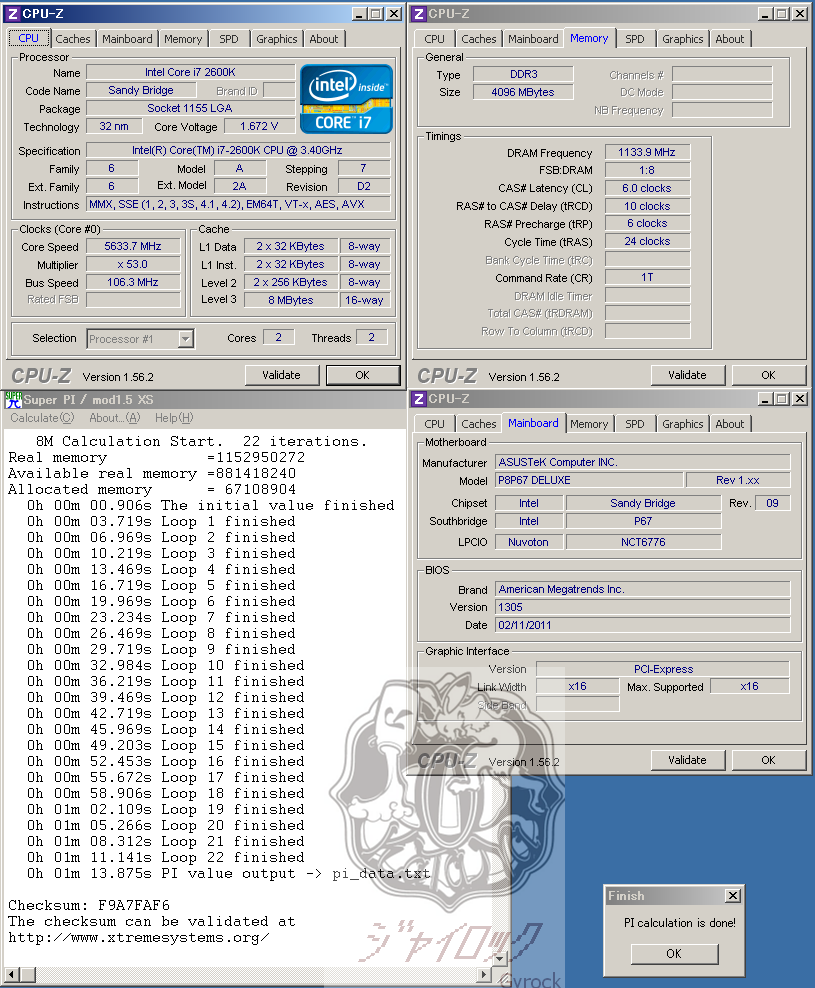Click OK in the Memory window
The height and width of the screenshot is (988, 815).
pyautogui.click(x=768, y=375)
